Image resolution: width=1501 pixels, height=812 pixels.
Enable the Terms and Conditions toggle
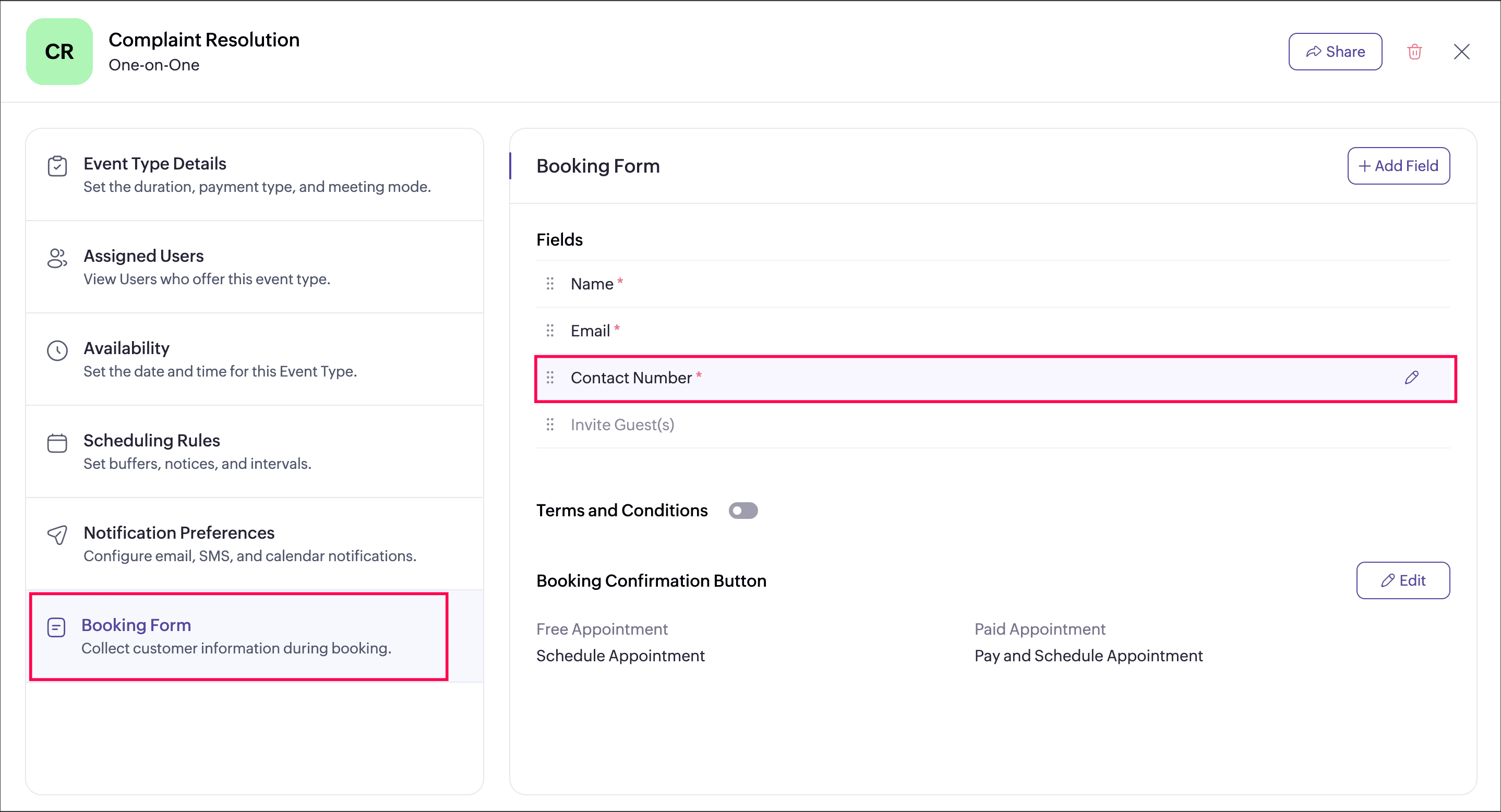click(x=743, y=511)
